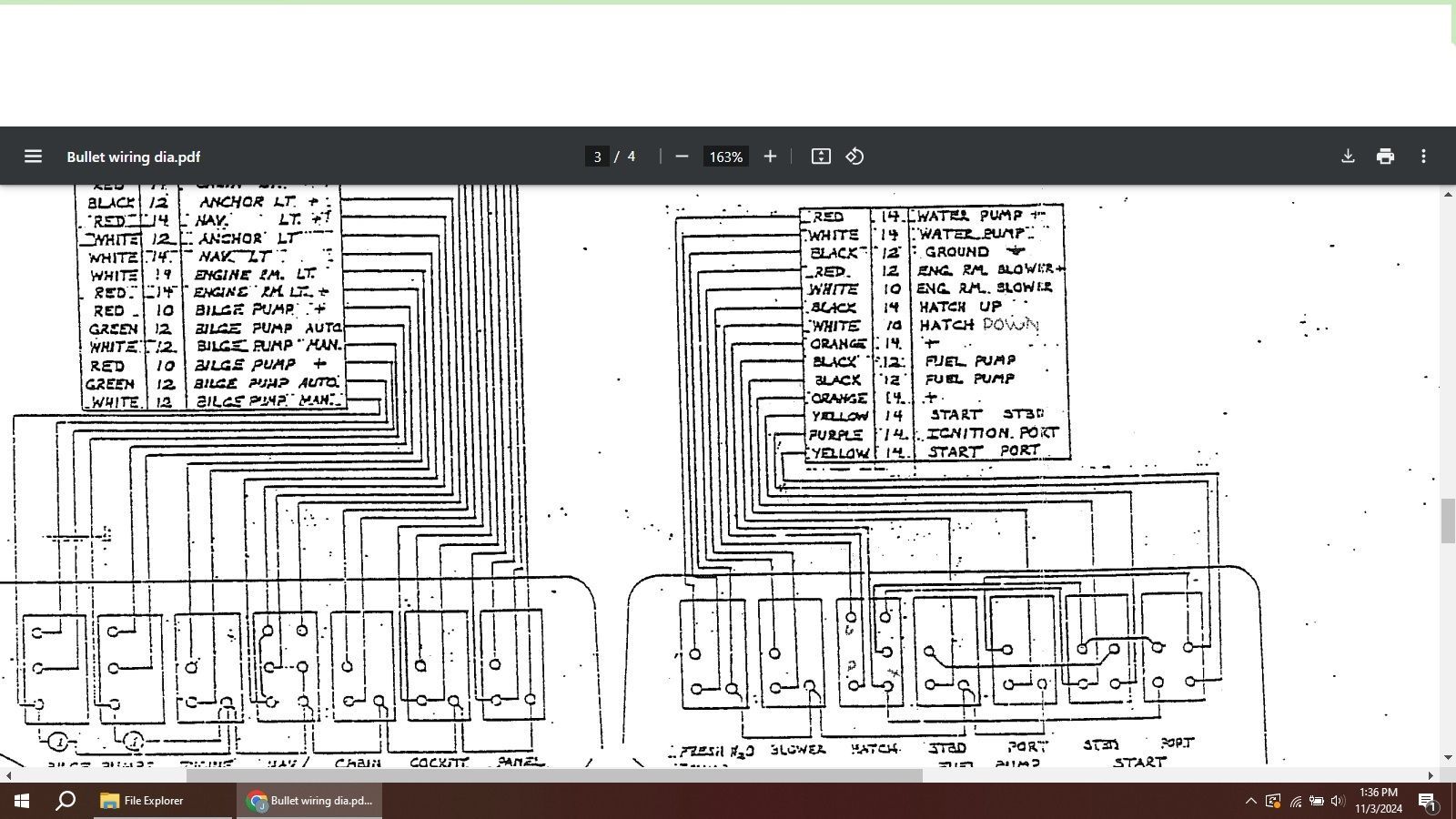1456x819 pixels.
Task: Open the Windows Start menu
Action: coord(22,801)
